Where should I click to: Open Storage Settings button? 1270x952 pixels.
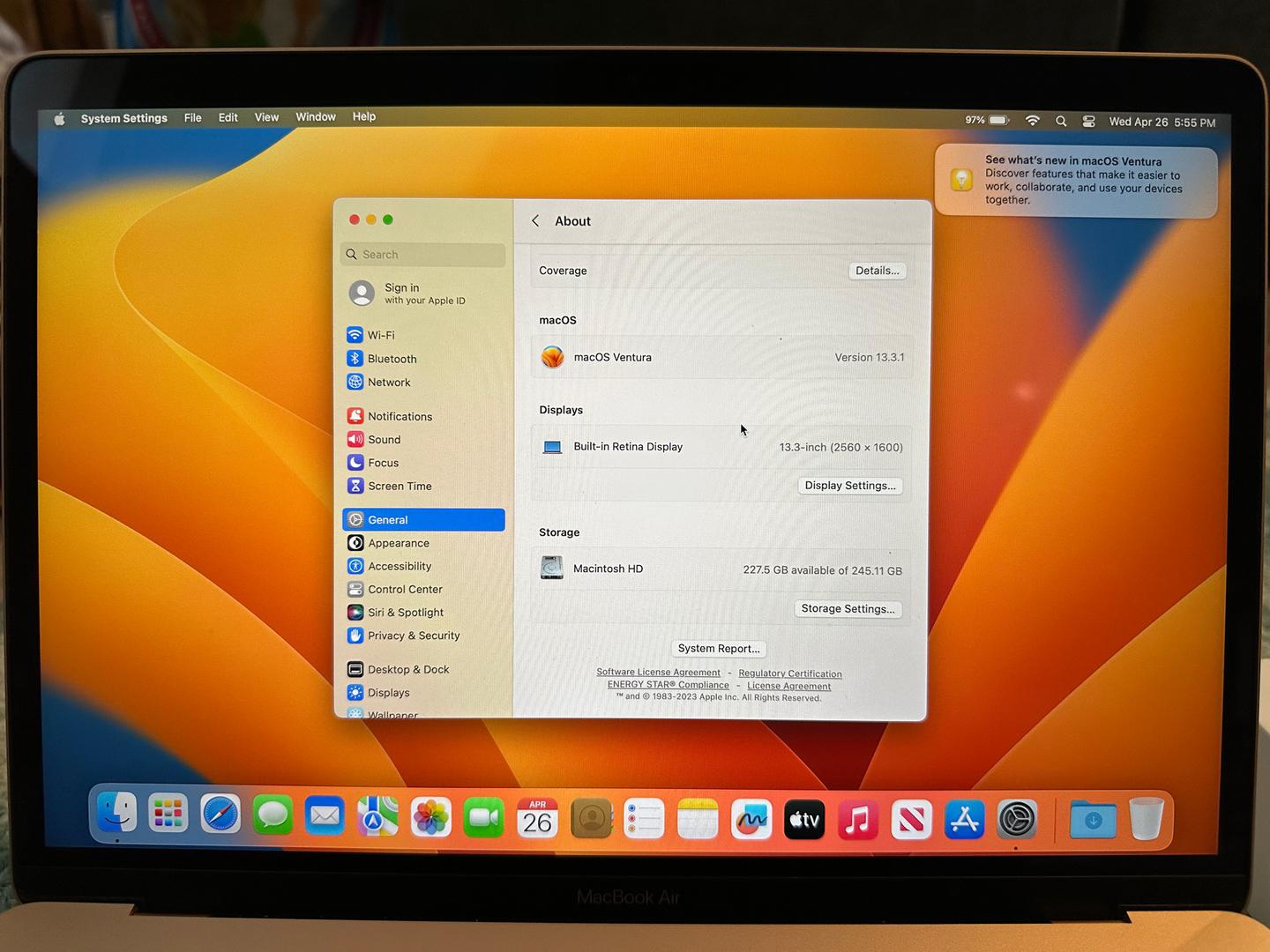point(848,609)
